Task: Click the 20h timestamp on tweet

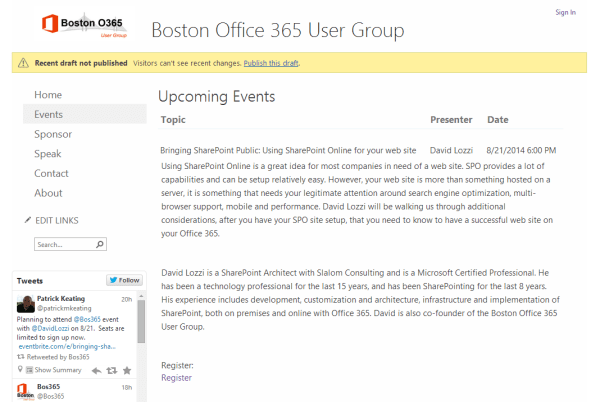Action: click(127, 299)
